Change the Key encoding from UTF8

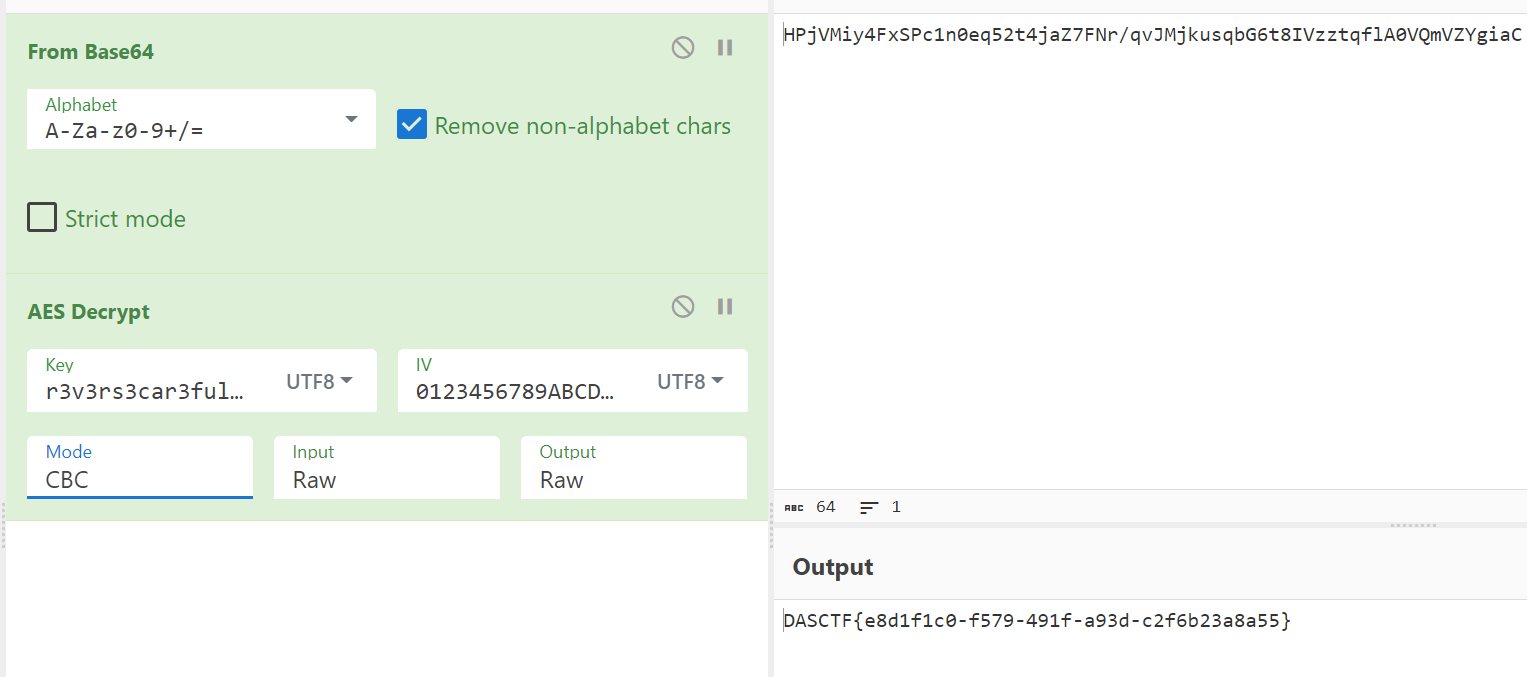(320, 381)
